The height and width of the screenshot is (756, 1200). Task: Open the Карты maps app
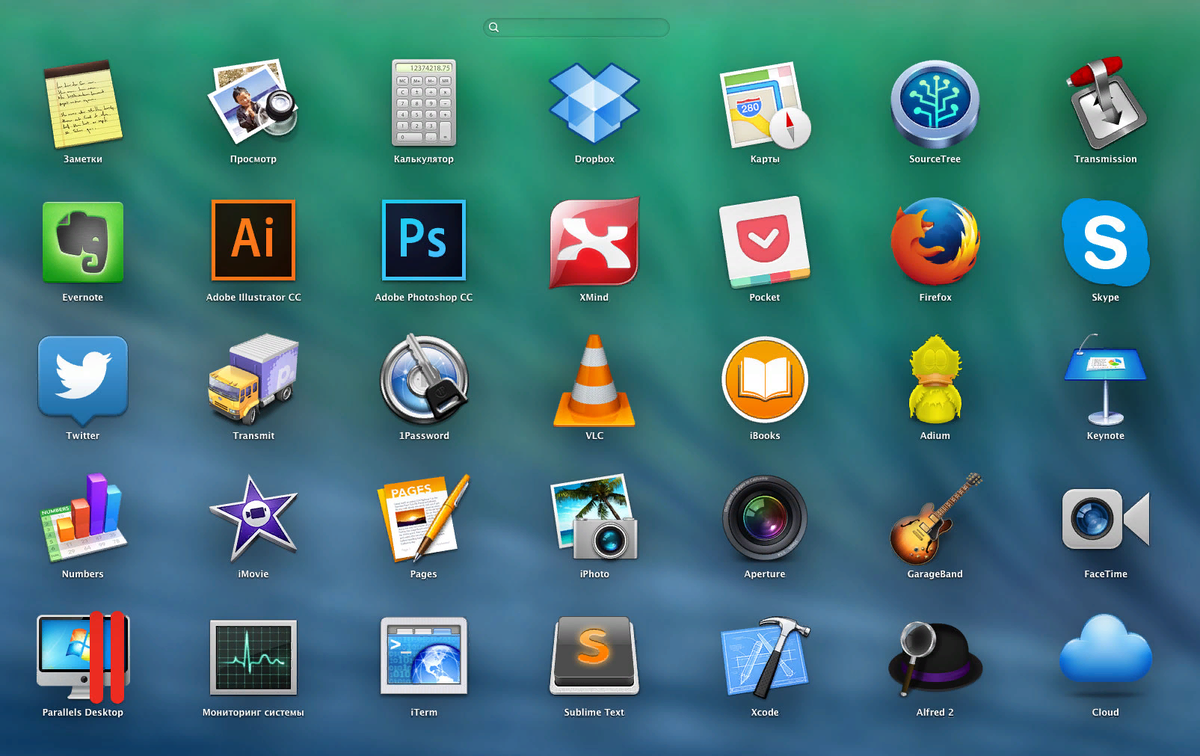(x=765, y=104)
